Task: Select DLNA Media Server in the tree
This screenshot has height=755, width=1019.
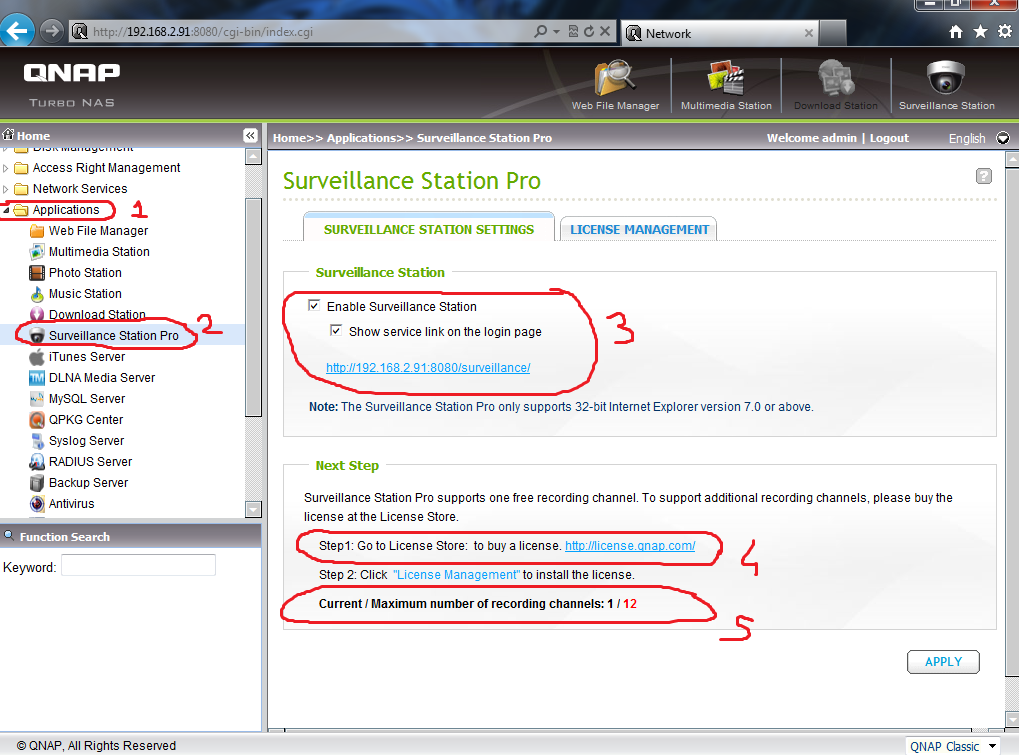Action: 101,378
